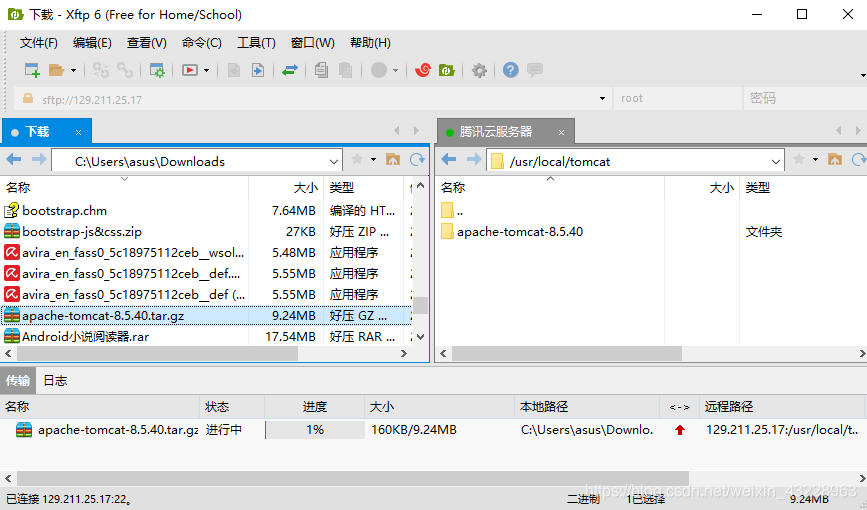Click the Open Session folder icon
The width and height of the screenshot is (867, 510).
(56, 70)
